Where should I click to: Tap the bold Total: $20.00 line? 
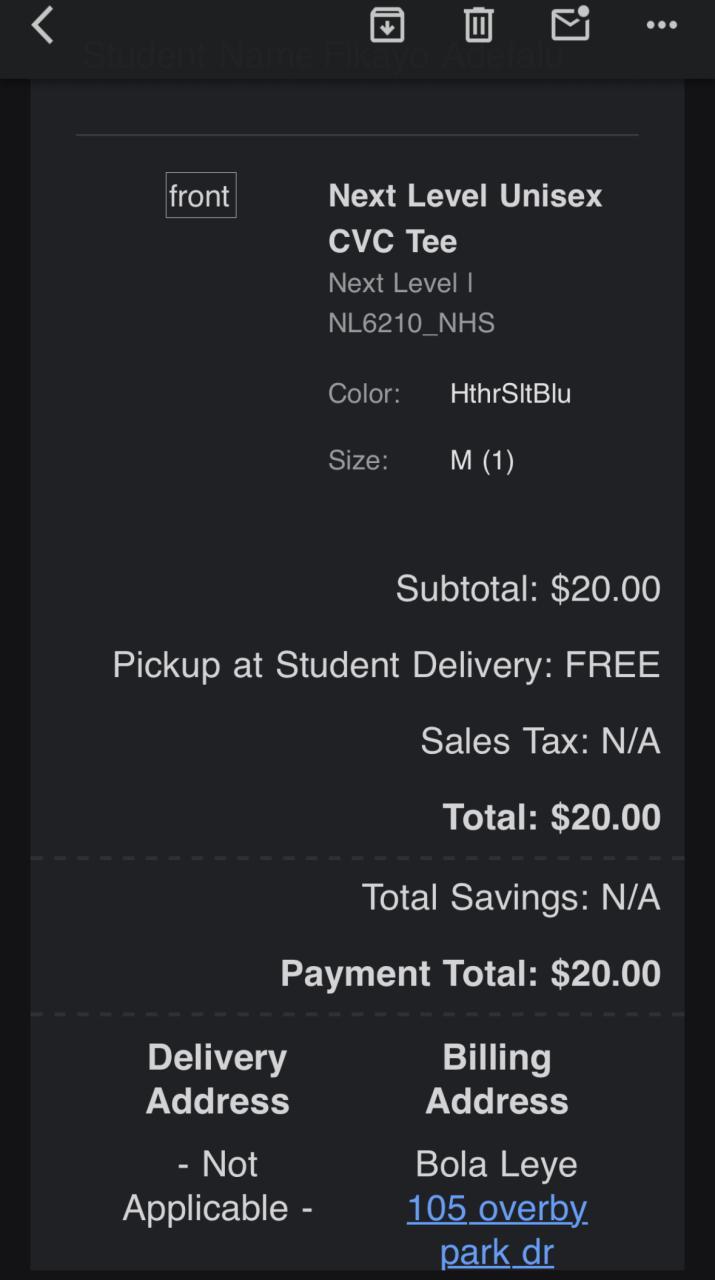pos(551,817)
